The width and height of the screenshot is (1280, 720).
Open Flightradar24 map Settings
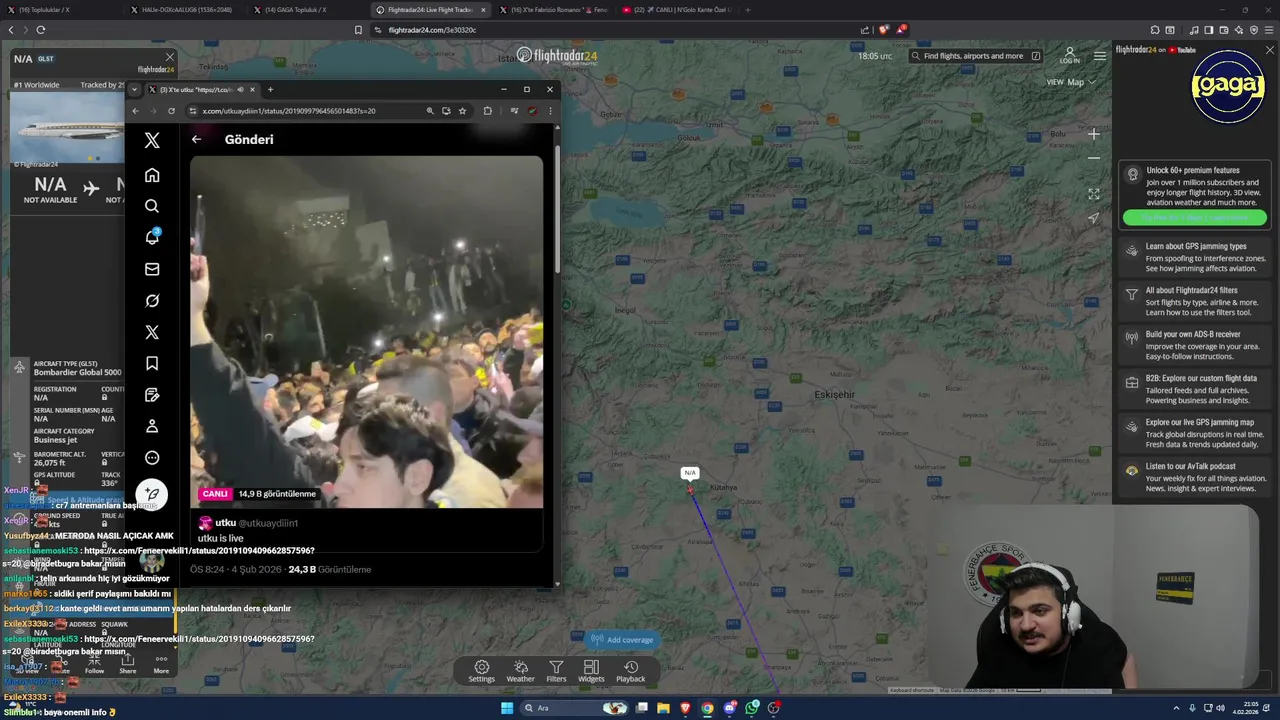click(x=482, y=671)
